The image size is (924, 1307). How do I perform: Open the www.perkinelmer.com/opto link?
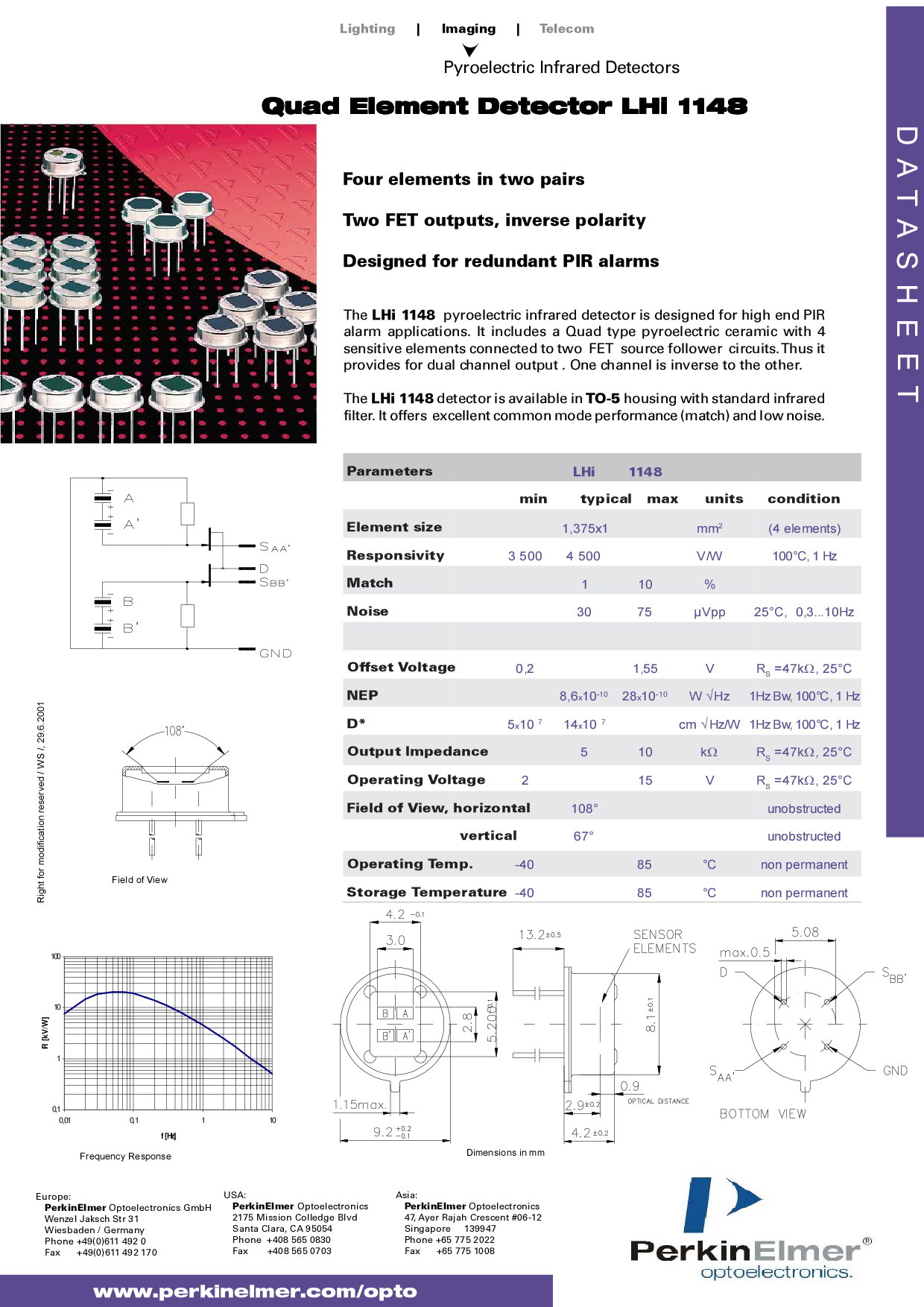pos(255,1291)
